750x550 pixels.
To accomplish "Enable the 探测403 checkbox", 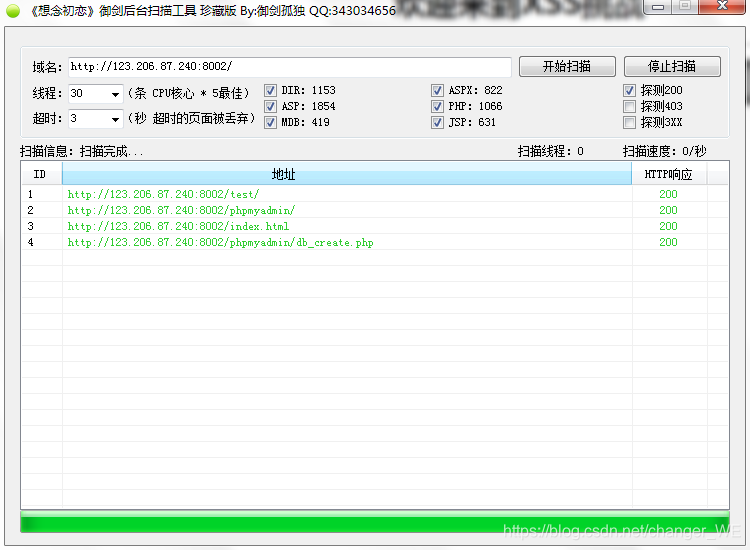I will point(629,106).
